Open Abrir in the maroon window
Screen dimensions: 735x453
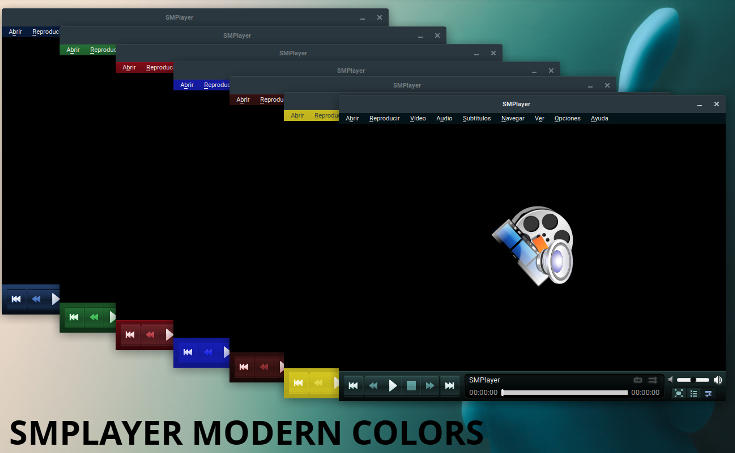(243, 100)
